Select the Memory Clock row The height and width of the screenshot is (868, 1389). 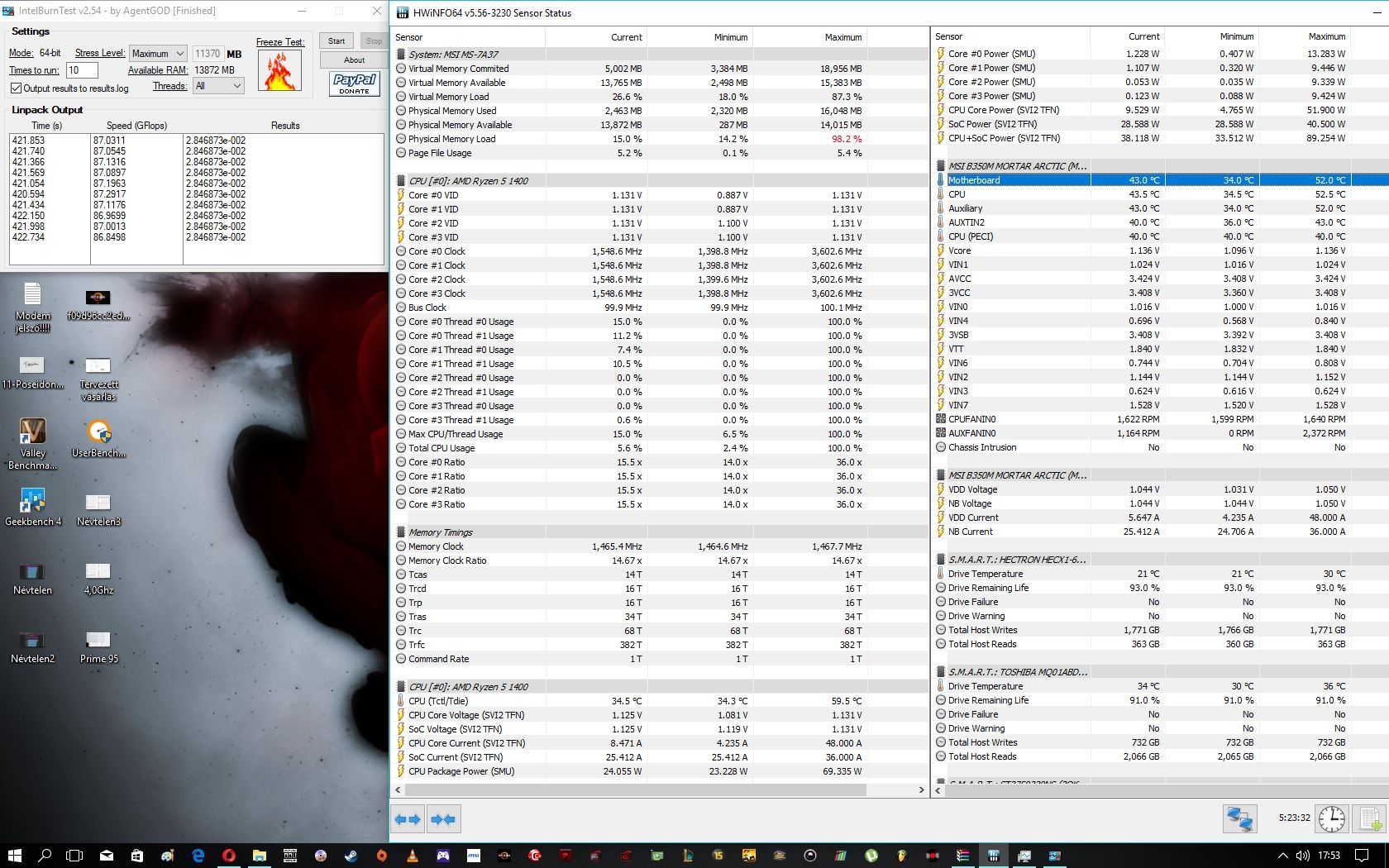pos(660,546)
